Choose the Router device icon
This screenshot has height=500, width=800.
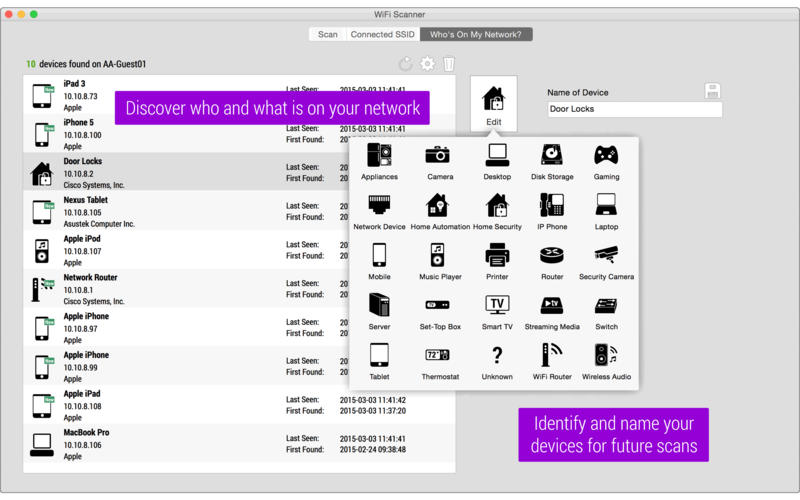552,255
